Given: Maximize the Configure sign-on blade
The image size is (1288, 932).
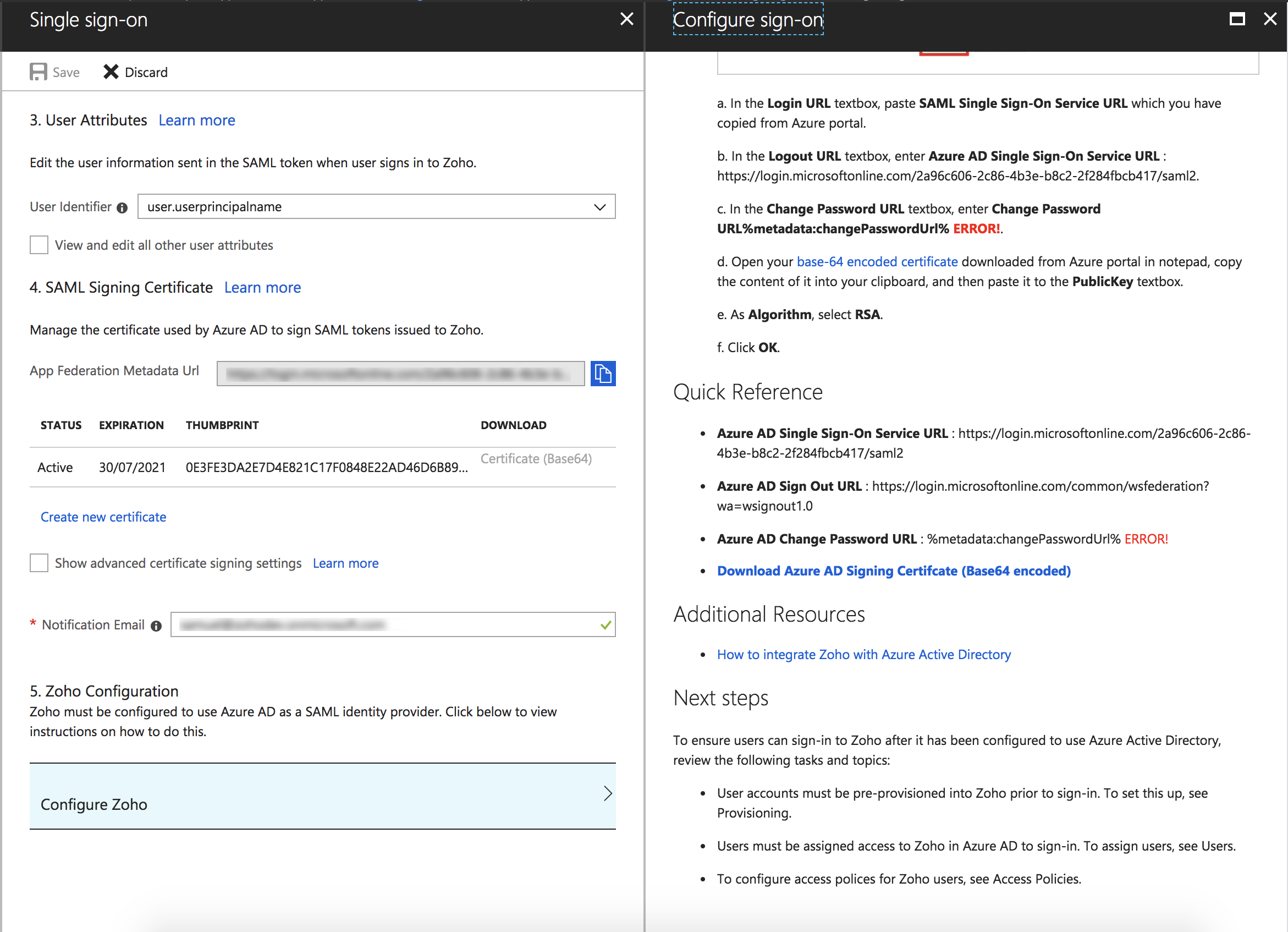Looking at the screenshot, I should (x=1237, y=19).
